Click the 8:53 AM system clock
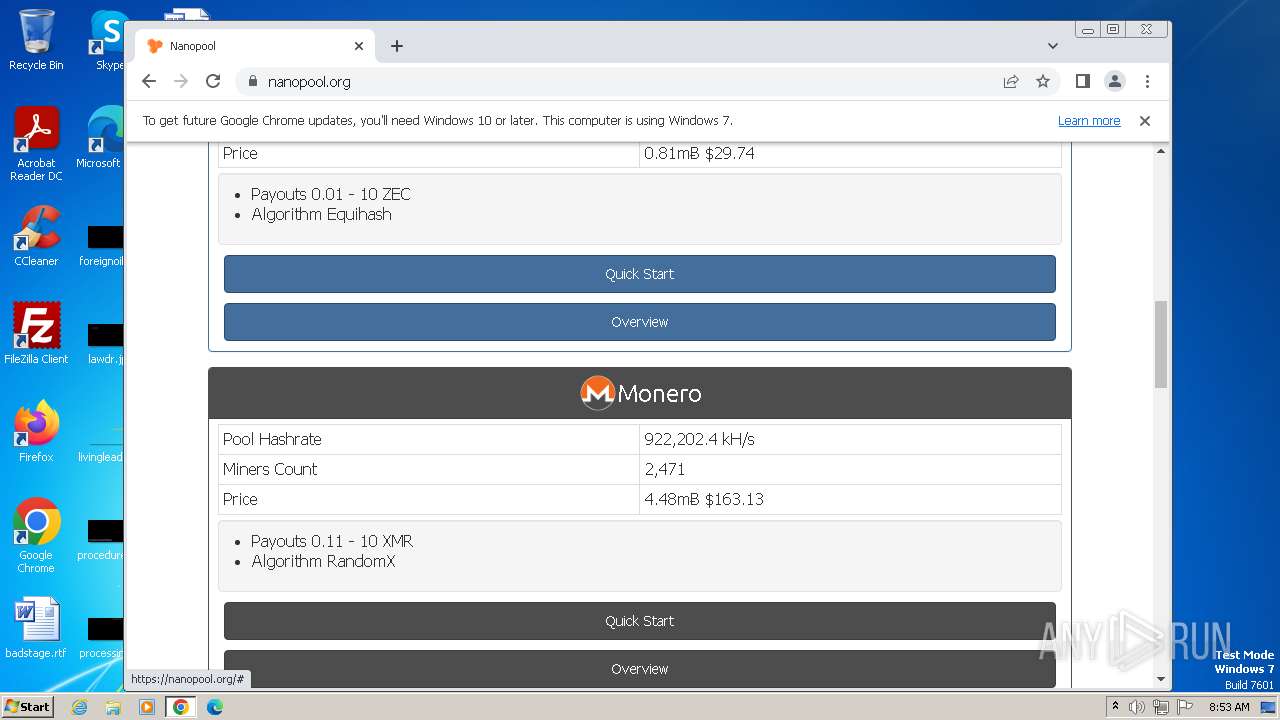1280x720 pixels. click(x=1229, y=707)
